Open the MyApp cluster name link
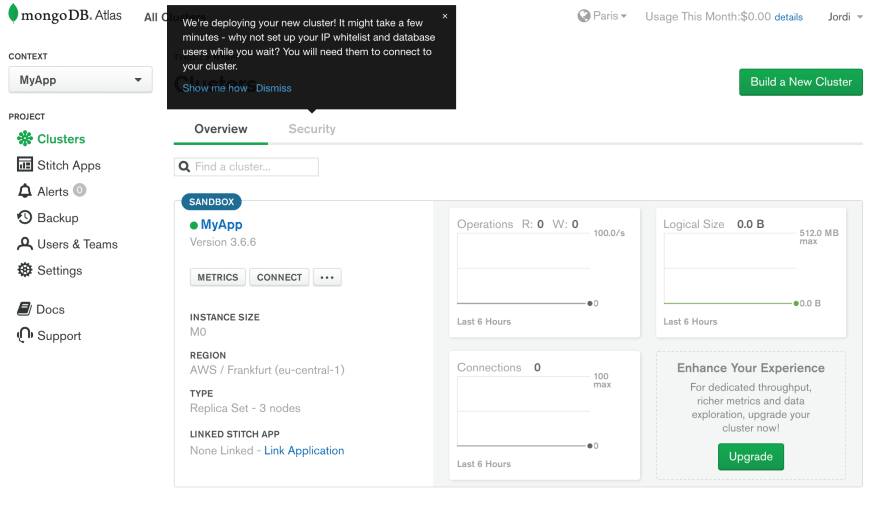Image resolution: width=880 pixels, height=512 pixels. tap(222, 225)
